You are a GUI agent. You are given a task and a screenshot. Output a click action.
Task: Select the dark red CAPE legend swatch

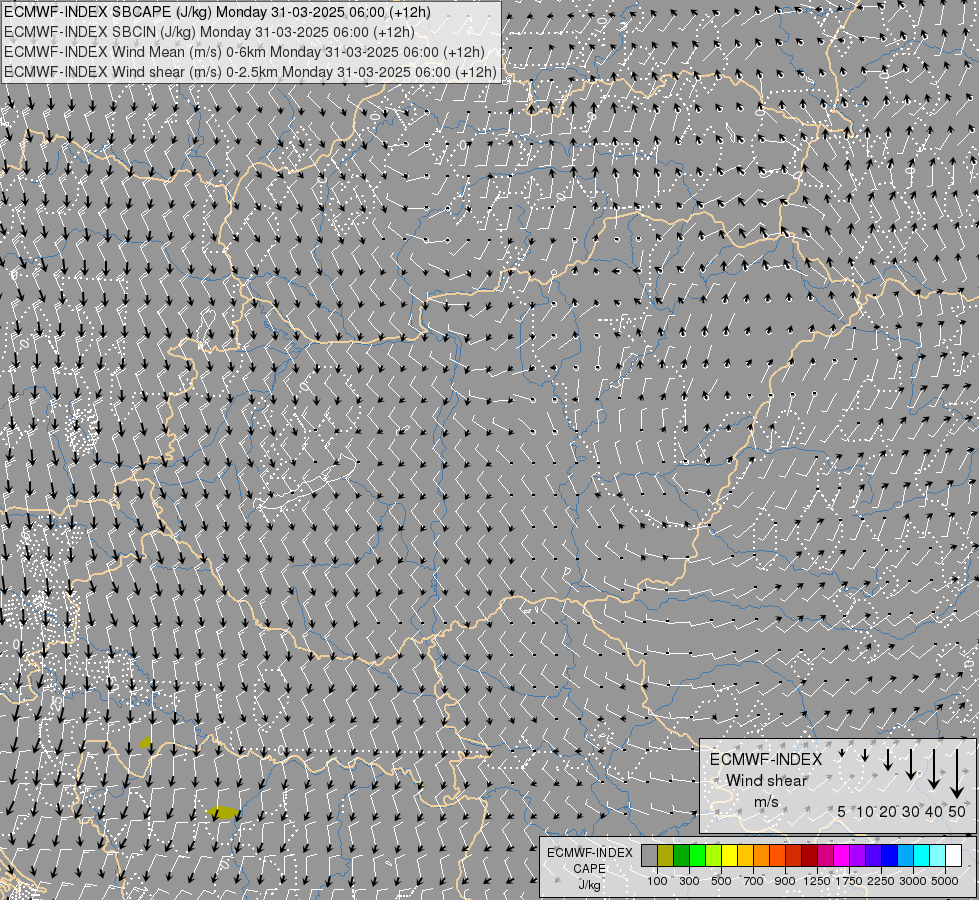click(810, 856)
